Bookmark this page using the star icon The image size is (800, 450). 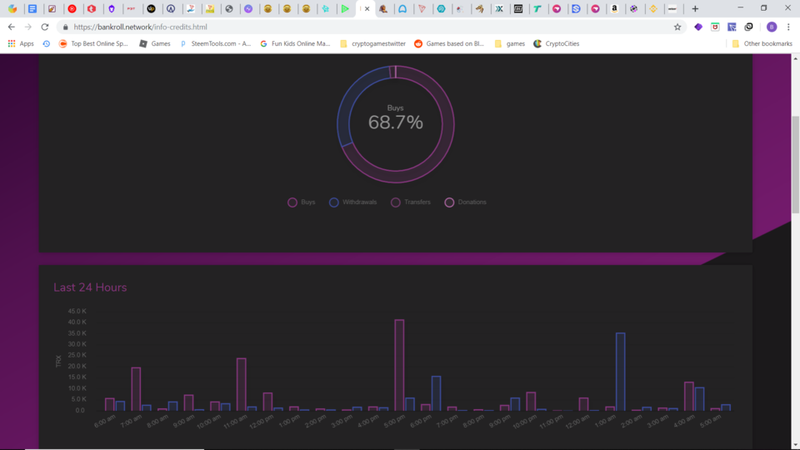pos(677,27)
